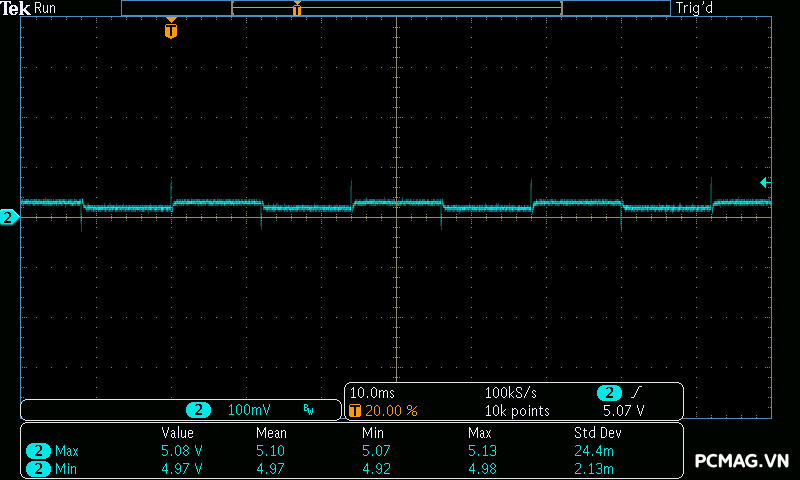The width and height of the screenshot is (800, 480).
Task: Click the trigger level arrow on right edge
Action: point(765,182)
